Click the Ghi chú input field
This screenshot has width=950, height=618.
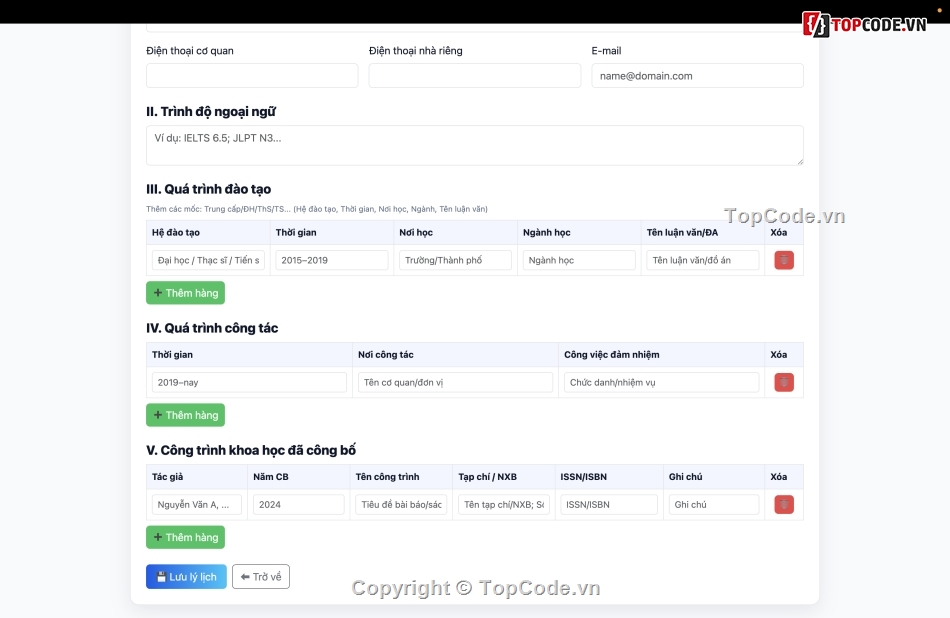pos(714,505)
